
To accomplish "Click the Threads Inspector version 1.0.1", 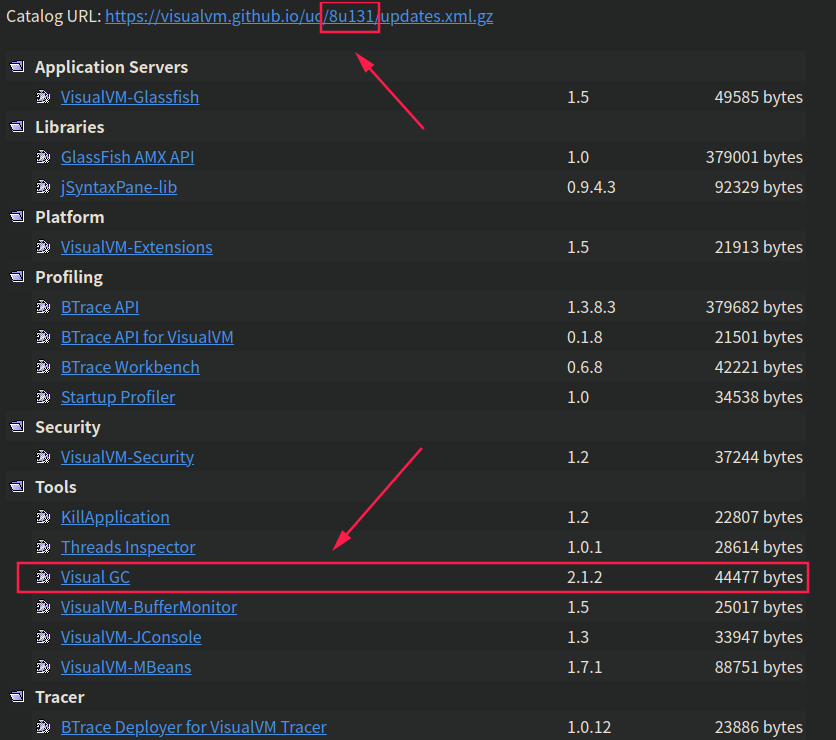I will pyautogui.click(x=585, y=547).
